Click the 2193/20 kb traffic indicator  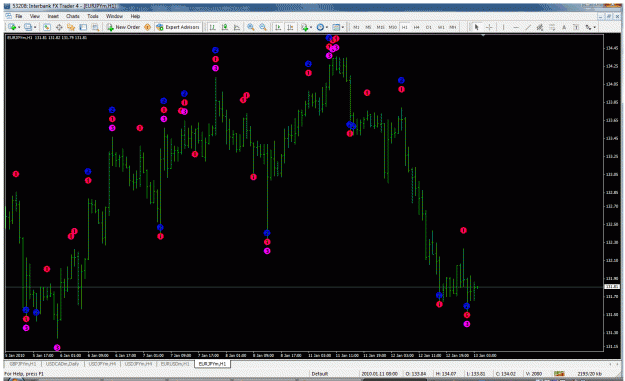point(590,374)
